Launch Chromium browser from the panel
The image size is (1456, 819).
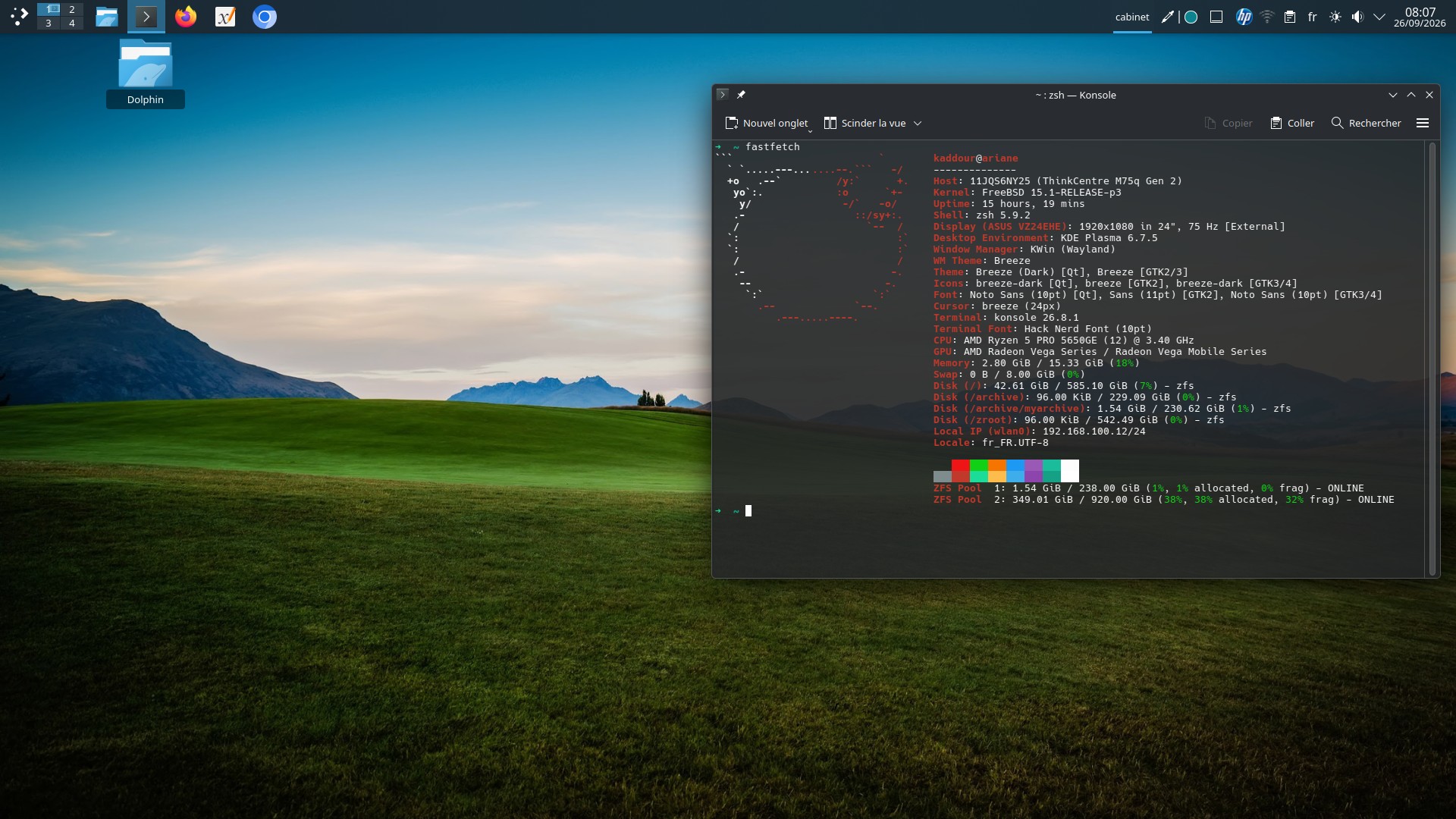265,17
